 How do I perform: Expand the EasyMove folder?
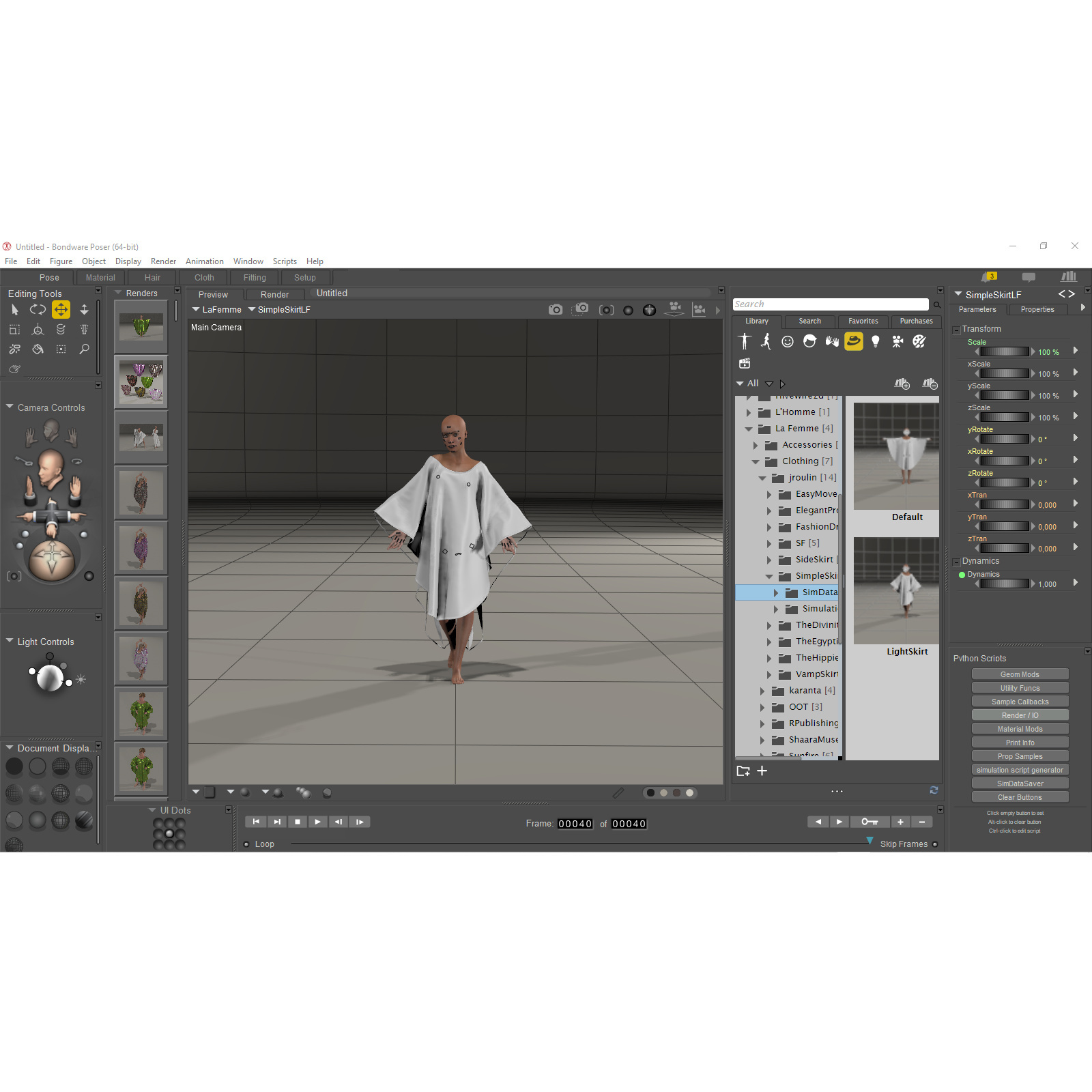tap(769, 494)
